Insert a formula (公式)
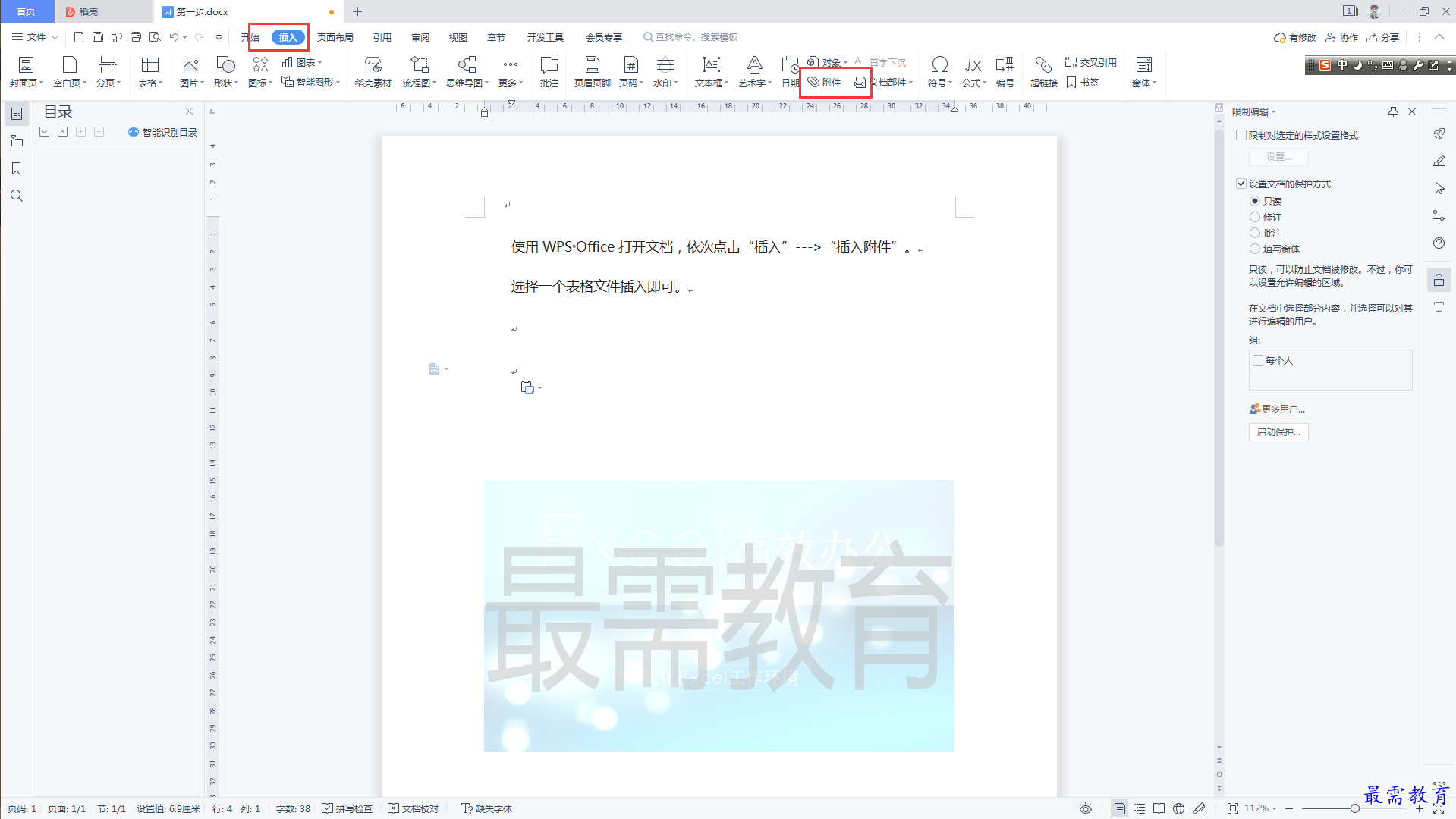Viewport: 1456px width, 819px height. [x=973, y=72]
